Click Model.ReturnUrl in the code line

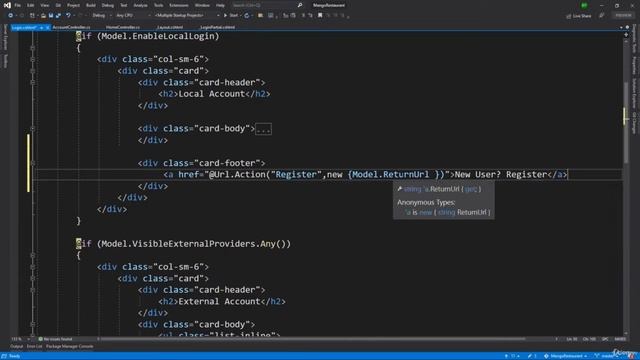pos(391,174)
